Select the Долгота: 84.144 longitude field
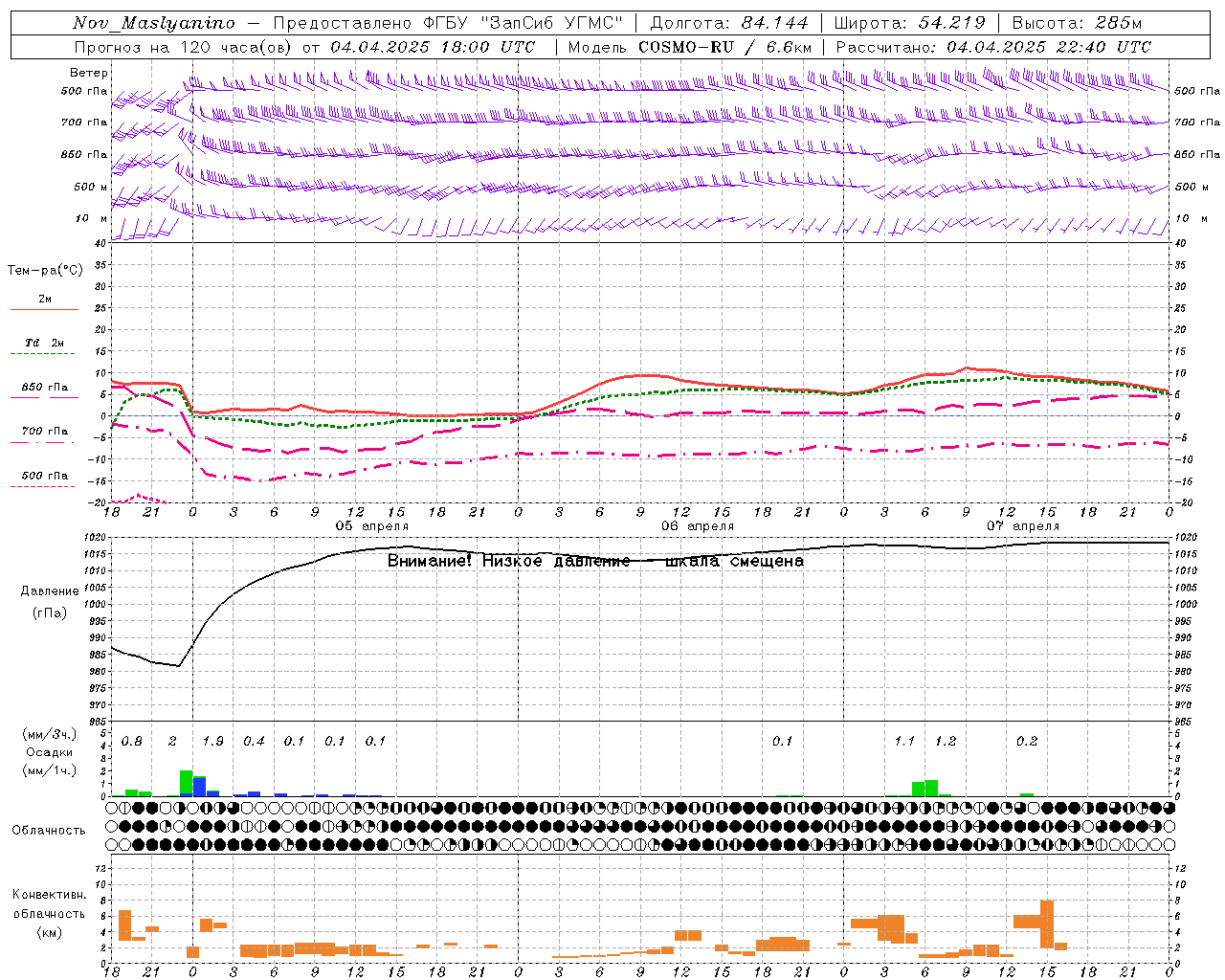This screenshot has width=1225, height=980. [x=729, y=23]
